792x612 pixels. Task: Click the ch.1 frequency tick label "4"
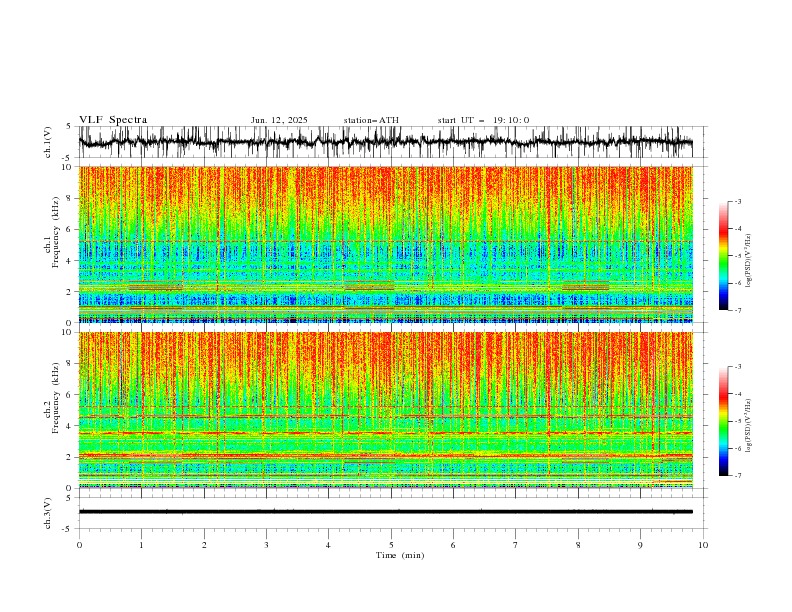(70, 261)
